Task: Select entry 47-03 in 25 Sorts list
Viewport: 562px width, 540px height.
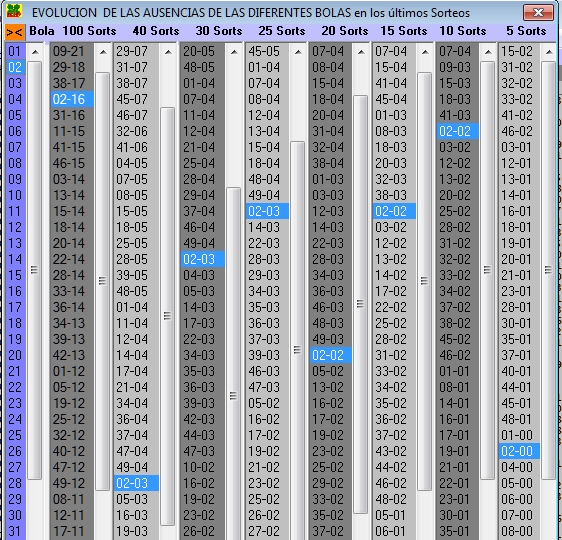Action: pos(267,387)
